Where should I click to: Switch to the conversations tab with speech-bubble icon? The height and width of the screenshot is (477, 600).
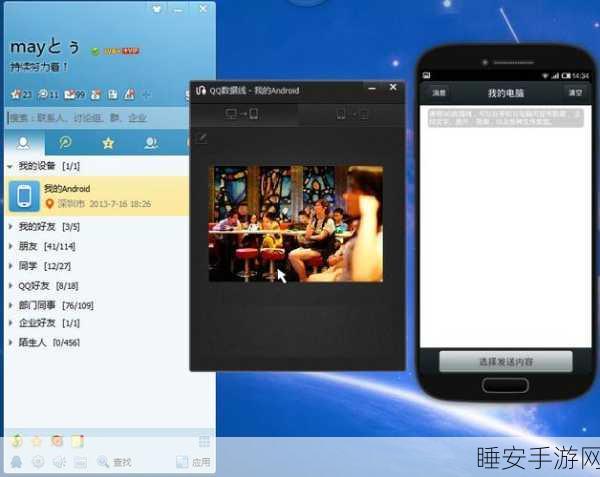click(x=65, y=143)
